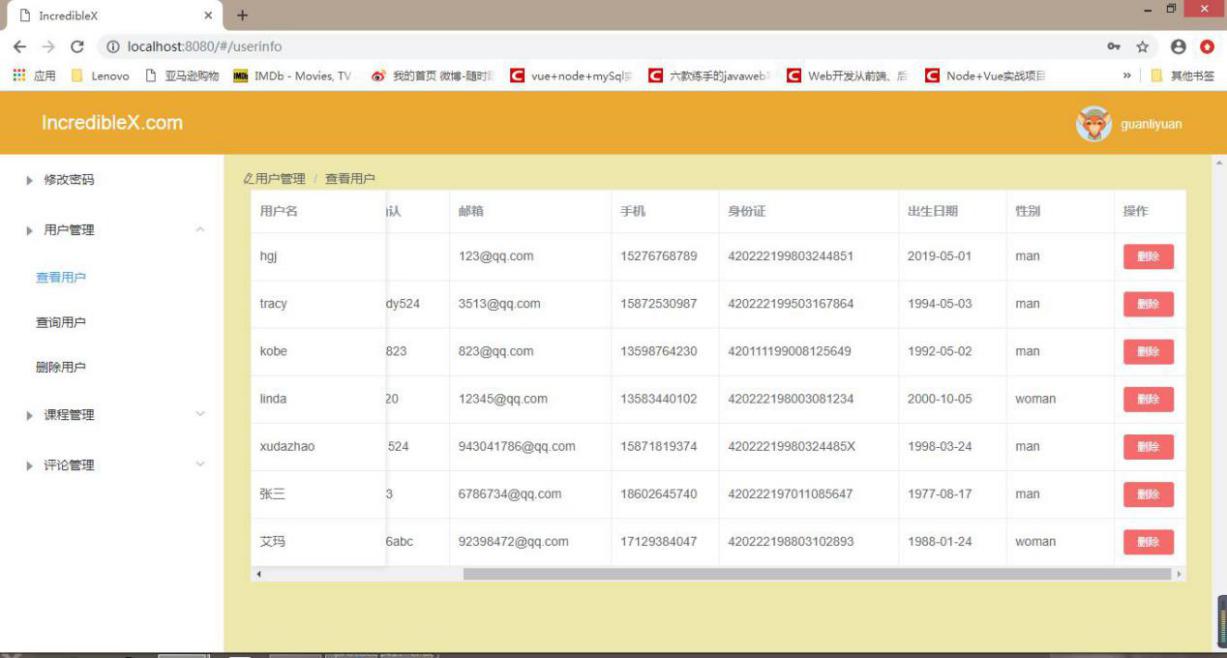The height and width of the screenshot is (658, 1227).
Task: Open the Chrome profile account icon
Action: tap(1178, 47)
